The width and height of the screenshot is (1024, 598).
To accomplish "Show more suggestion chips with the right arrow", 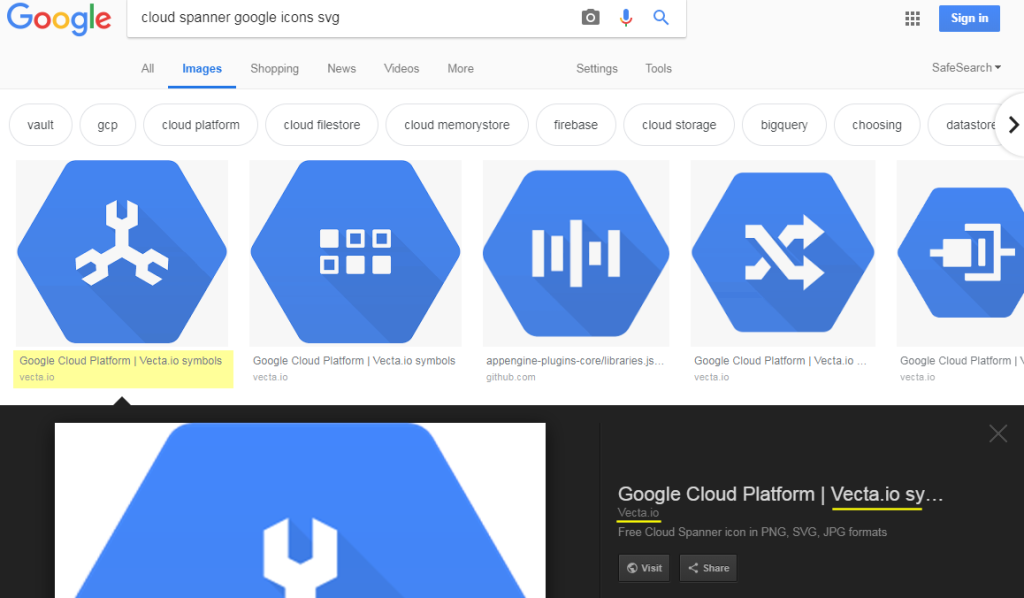I will click(x=1013, y=125).
